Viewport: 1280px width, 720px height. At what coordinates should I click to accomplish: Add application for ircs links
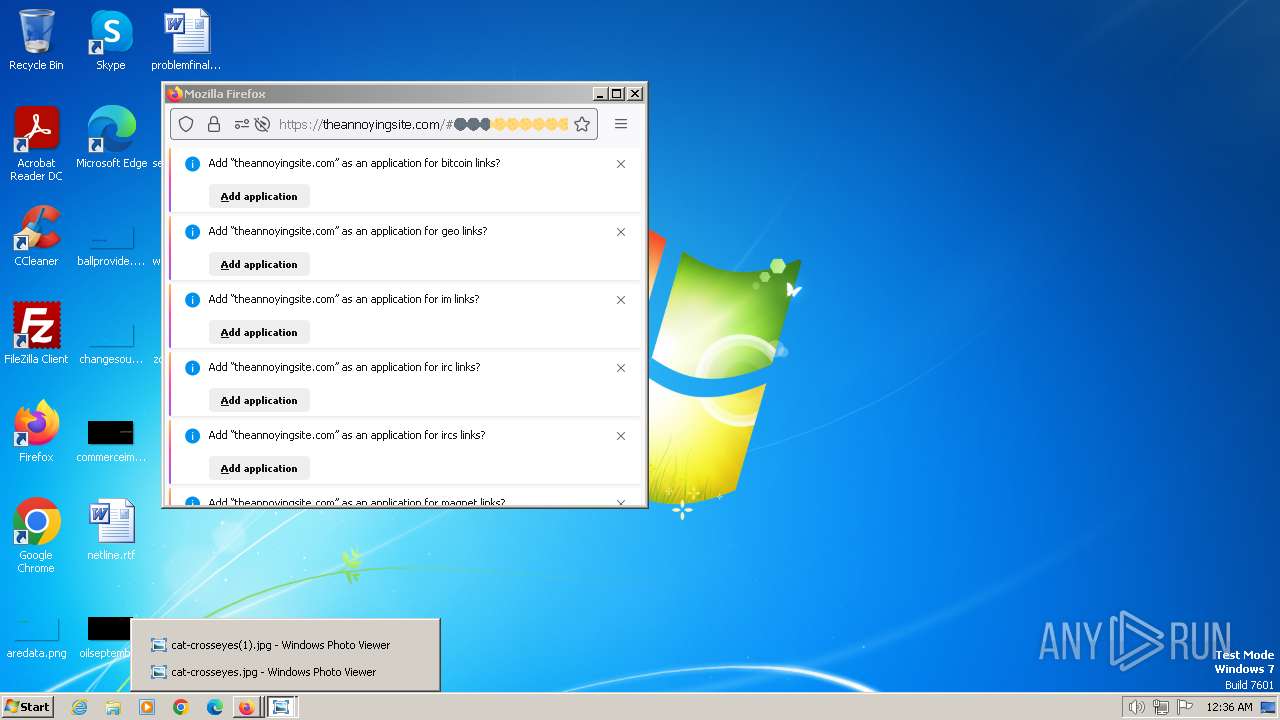click(259, 468)
